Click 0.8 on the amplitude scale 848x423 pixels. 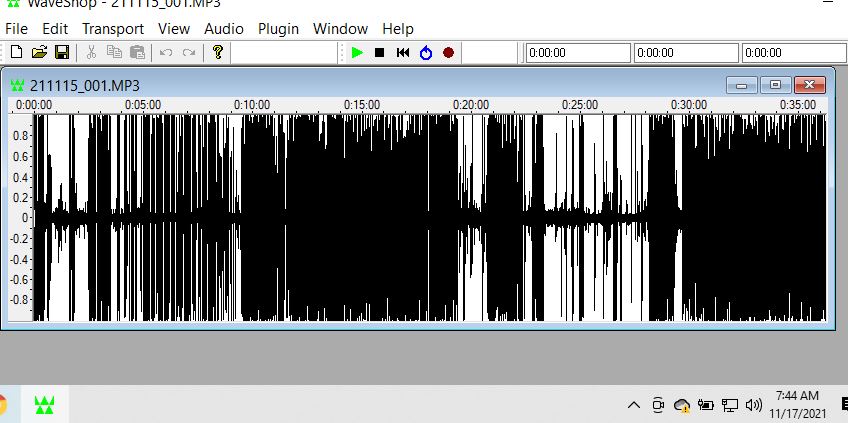click(x=21, y=136)
